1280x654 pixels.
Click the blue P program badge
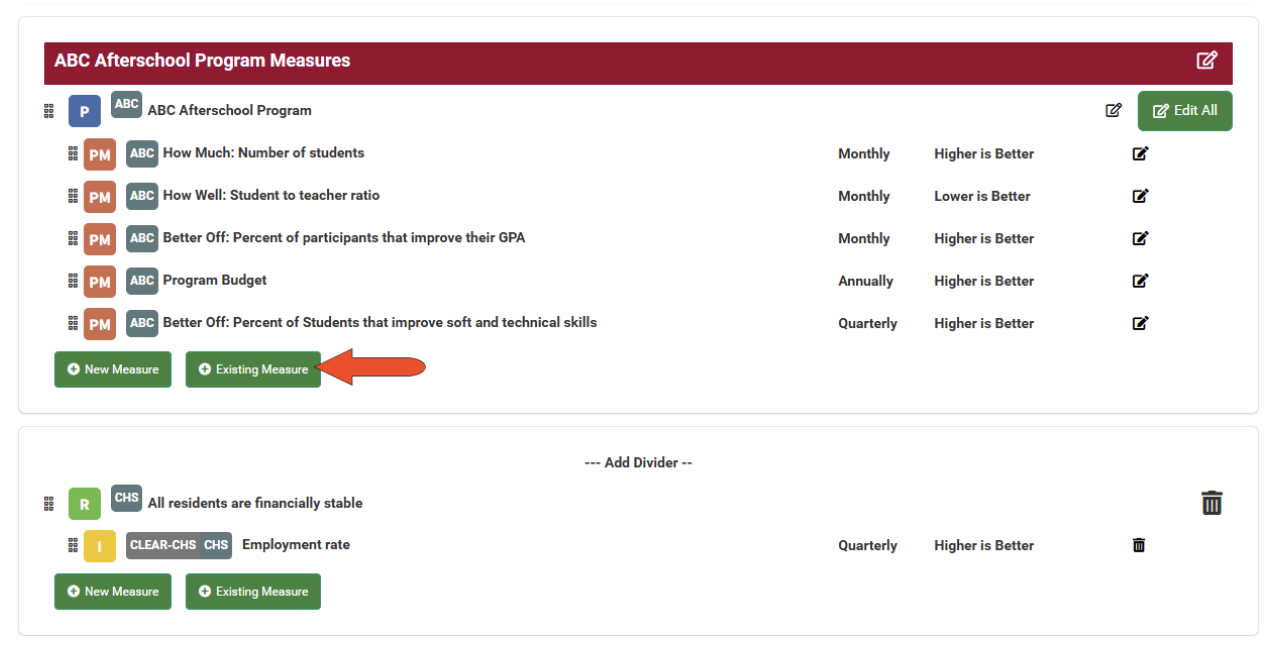coord(84,111)
